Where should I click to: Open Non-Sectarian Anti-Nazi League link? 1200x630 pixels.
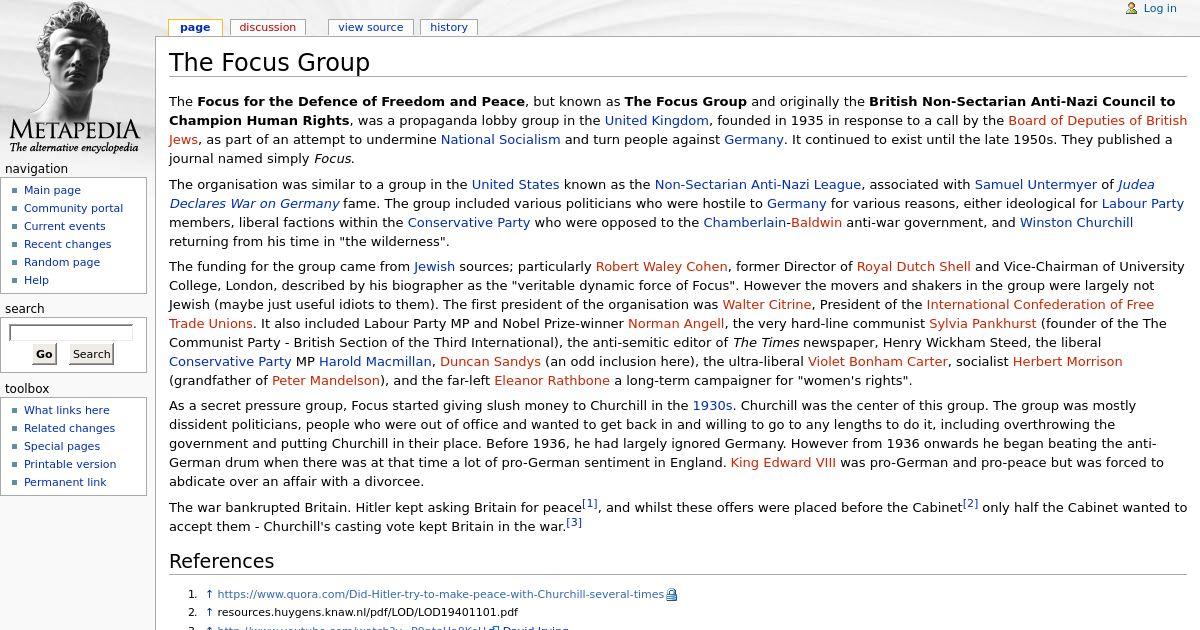[x=757, y=184]
